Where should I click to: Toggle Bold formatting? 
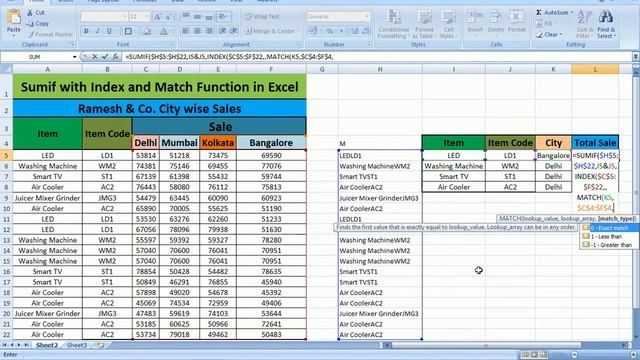pyautogui.click(x=86, y=31)
